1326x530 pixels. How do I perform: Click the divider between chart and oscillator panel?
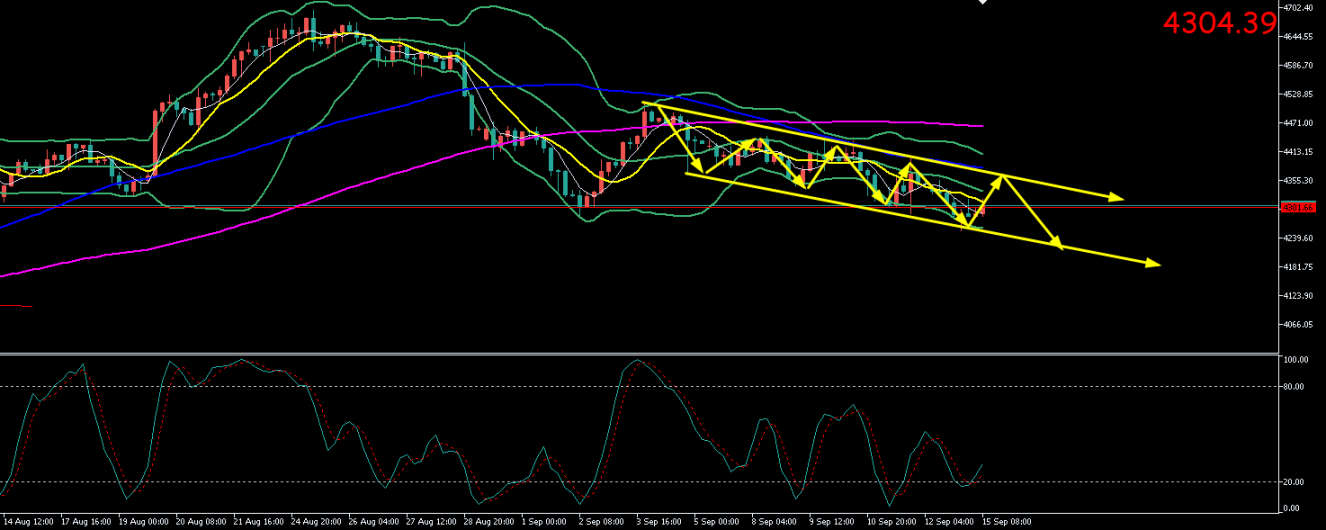coord(640,354)
